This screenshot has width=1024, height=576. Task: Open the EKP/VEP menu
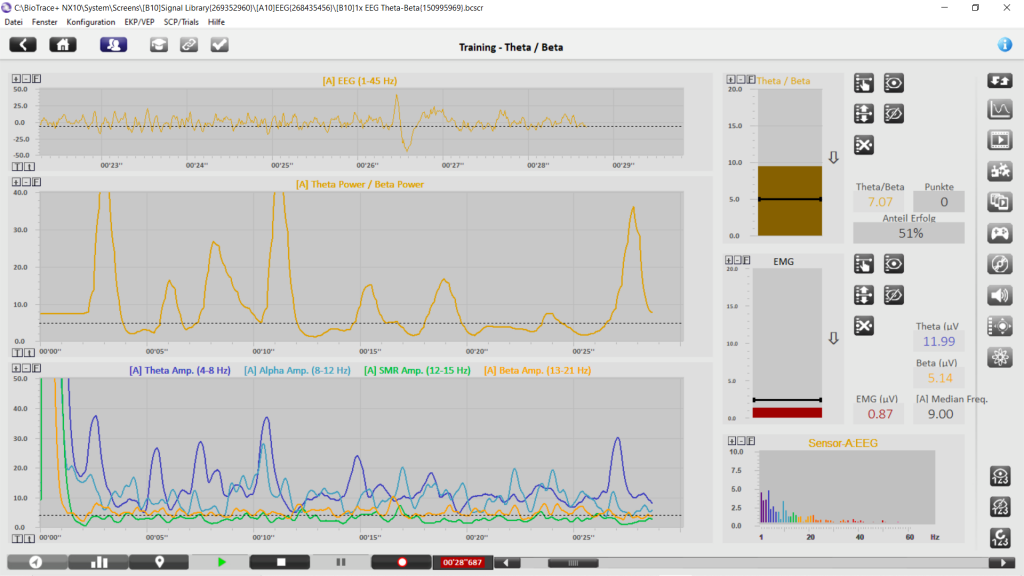click(x=139, y=22)
